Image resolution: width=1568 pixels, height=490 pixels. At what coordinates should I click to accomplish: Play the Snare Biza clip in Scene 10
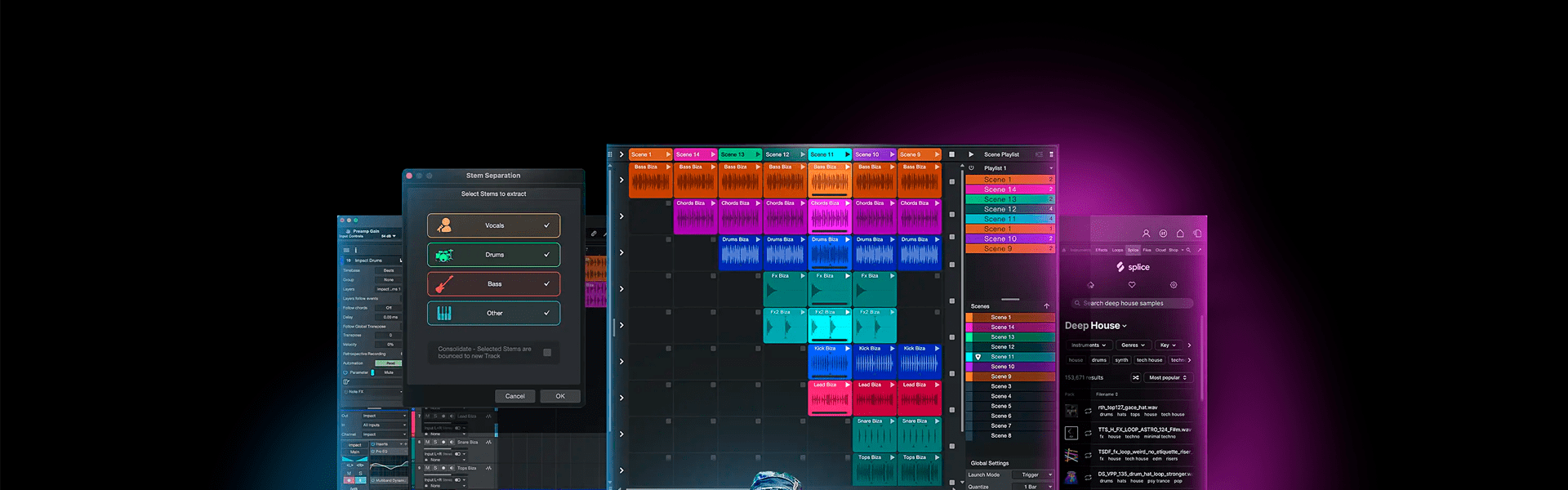(x=892, y=421)
